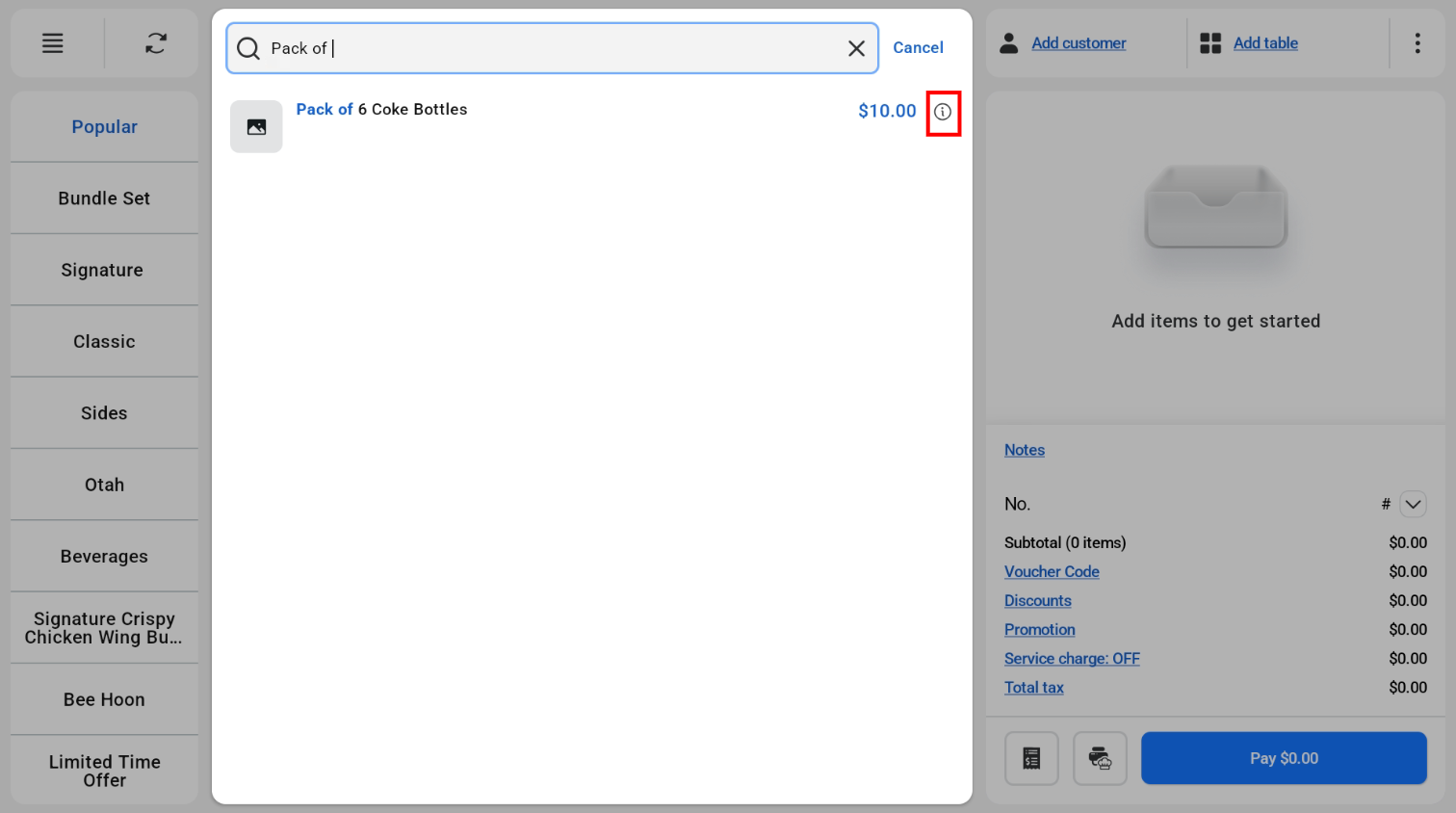Switch to the Classic category
The height and width of the screenshot is (813, 1456).
(104, 342)
